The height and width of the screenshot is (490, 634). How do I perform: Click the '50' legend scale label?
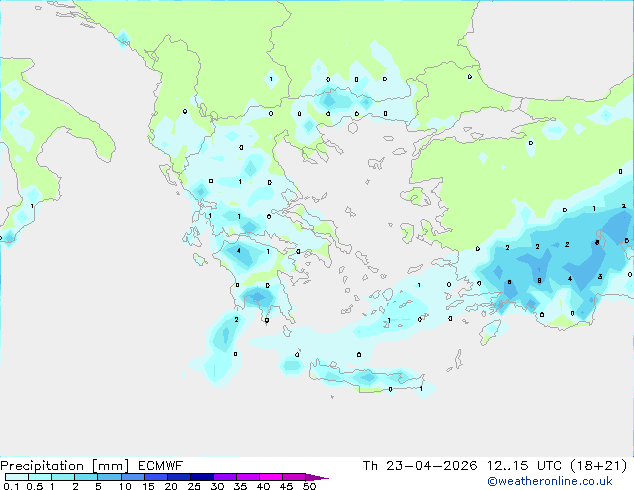pyautogui.click(x=309, y=486)
